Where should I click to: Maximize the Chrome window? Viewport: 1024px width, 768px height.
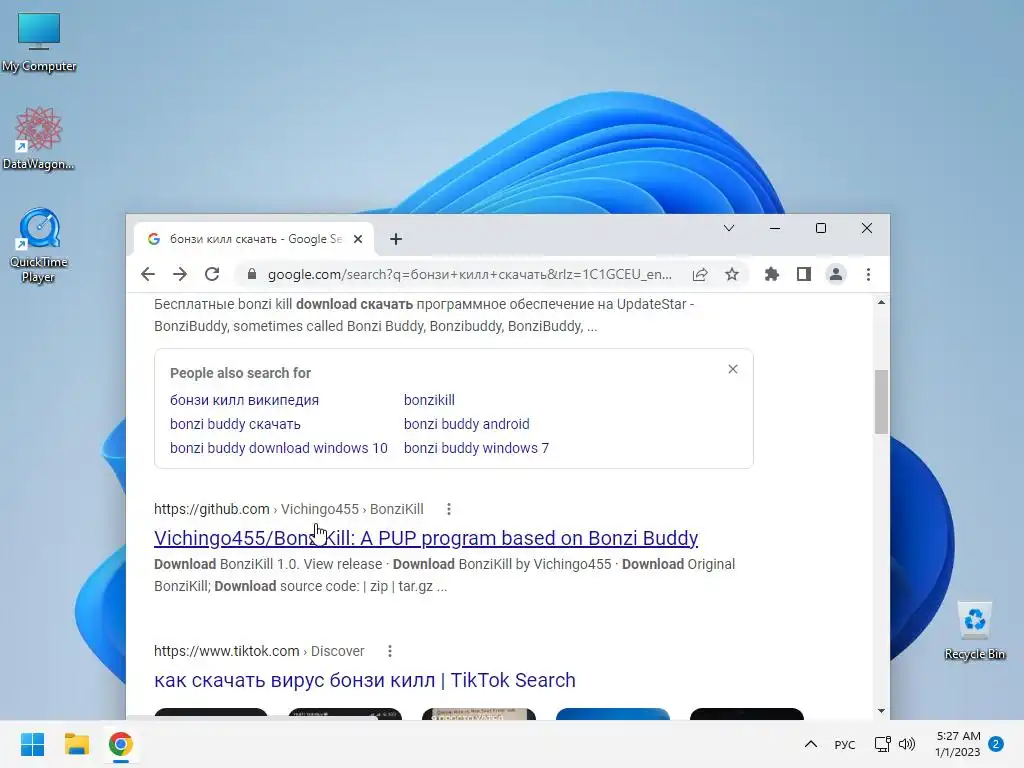coord(821,228)
